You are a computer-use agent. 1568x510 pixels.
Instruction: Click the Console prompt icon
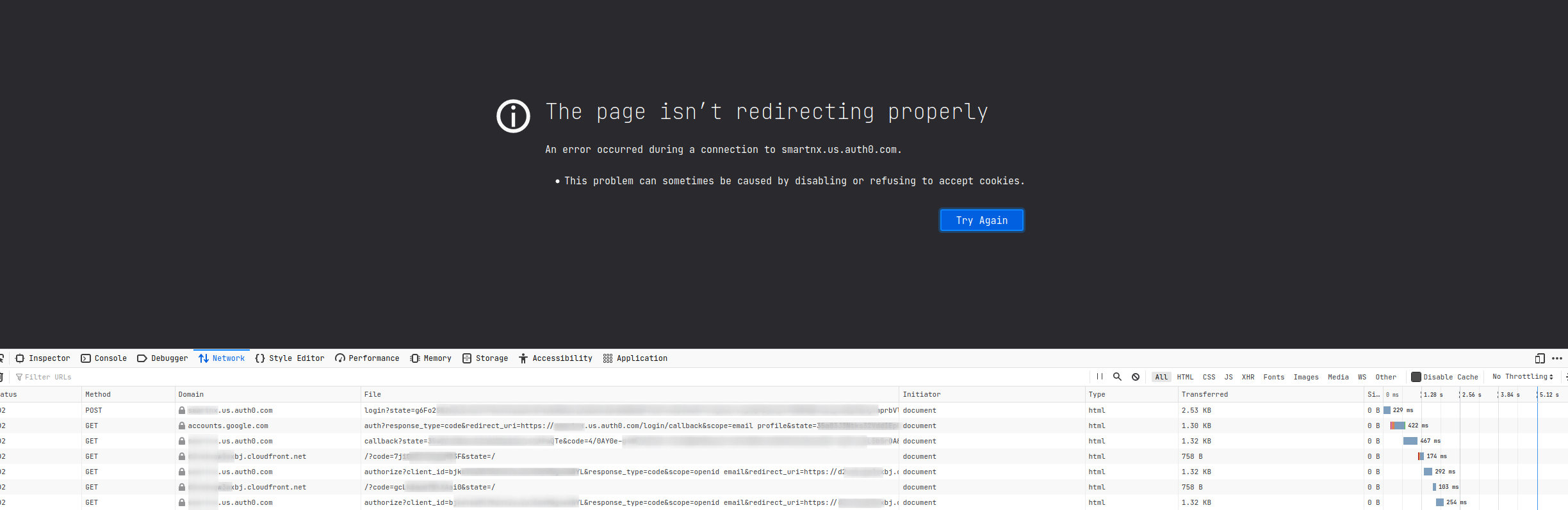[x=86, y=358]
